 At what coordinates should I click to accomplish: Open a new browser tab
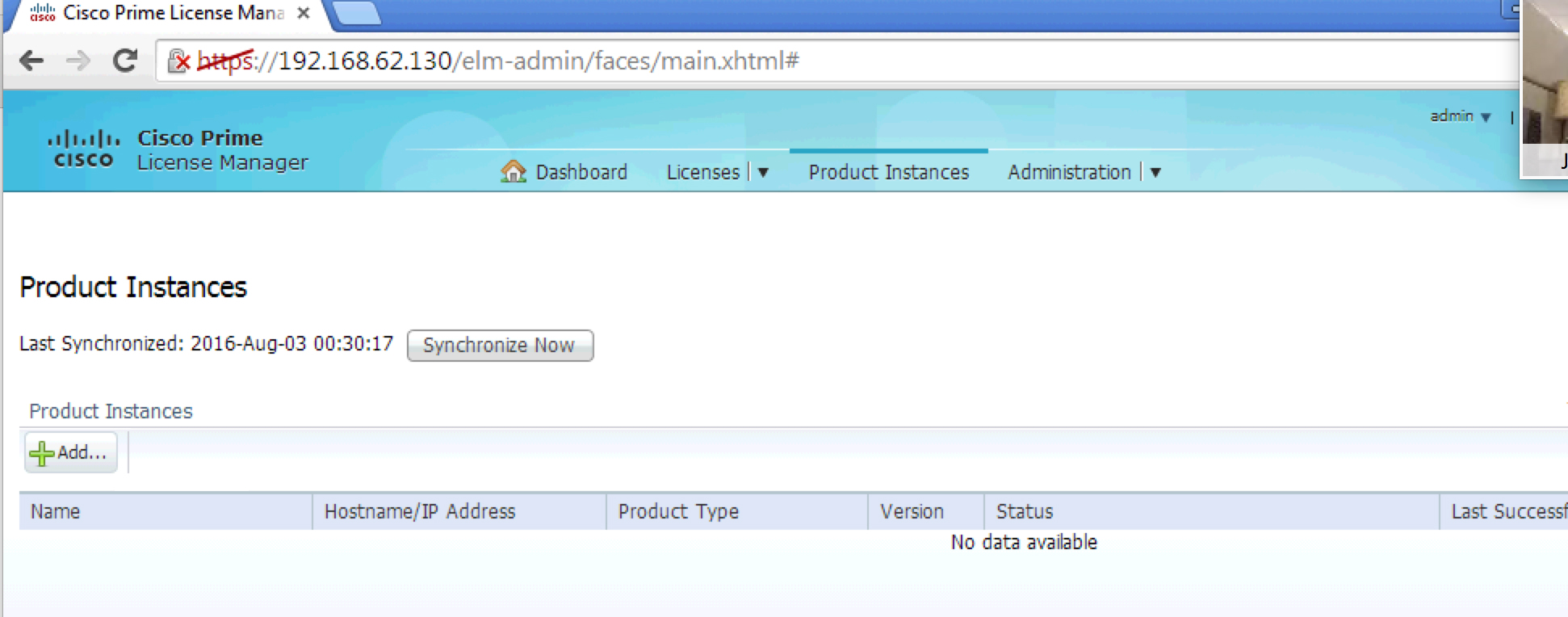click(x=356, y=14)
